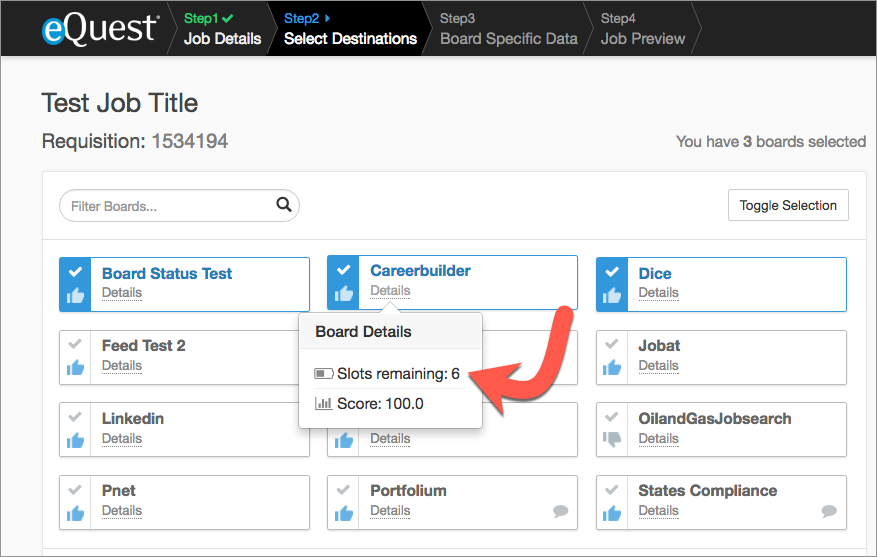
Task: Click the search magnifier icon
Action: coord(284,205)
